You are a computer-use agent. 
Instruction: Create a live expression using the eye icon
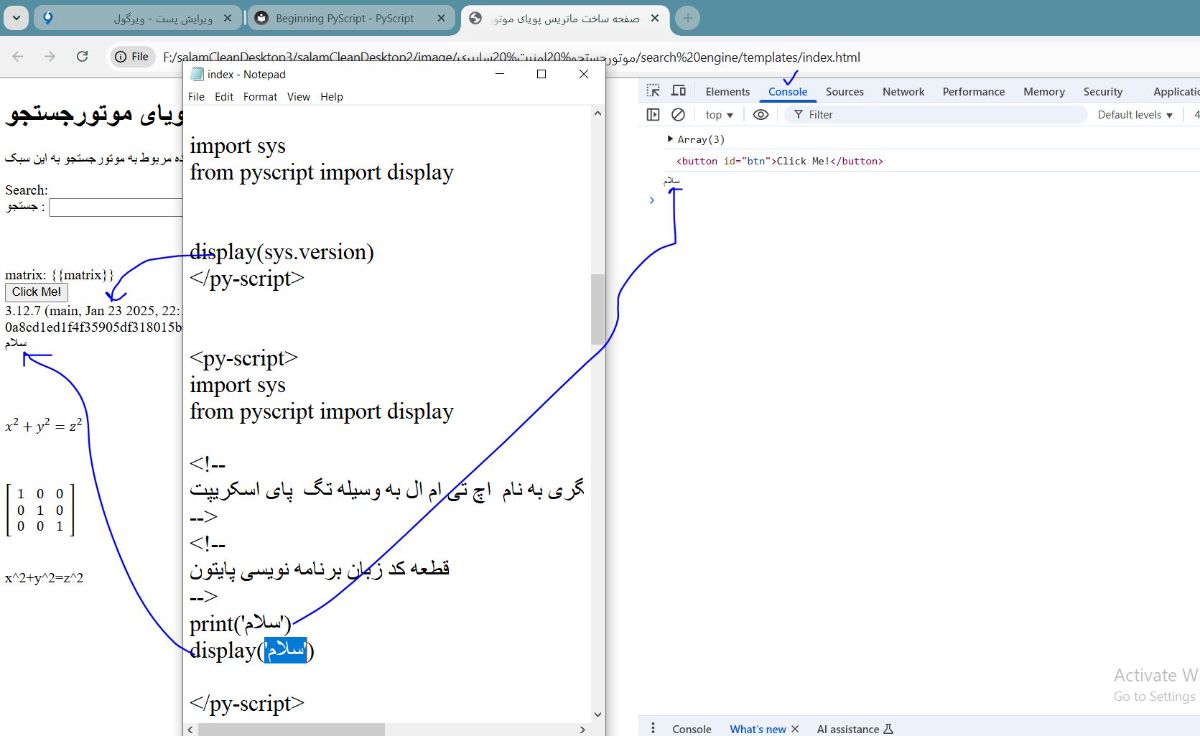point(761,114)
